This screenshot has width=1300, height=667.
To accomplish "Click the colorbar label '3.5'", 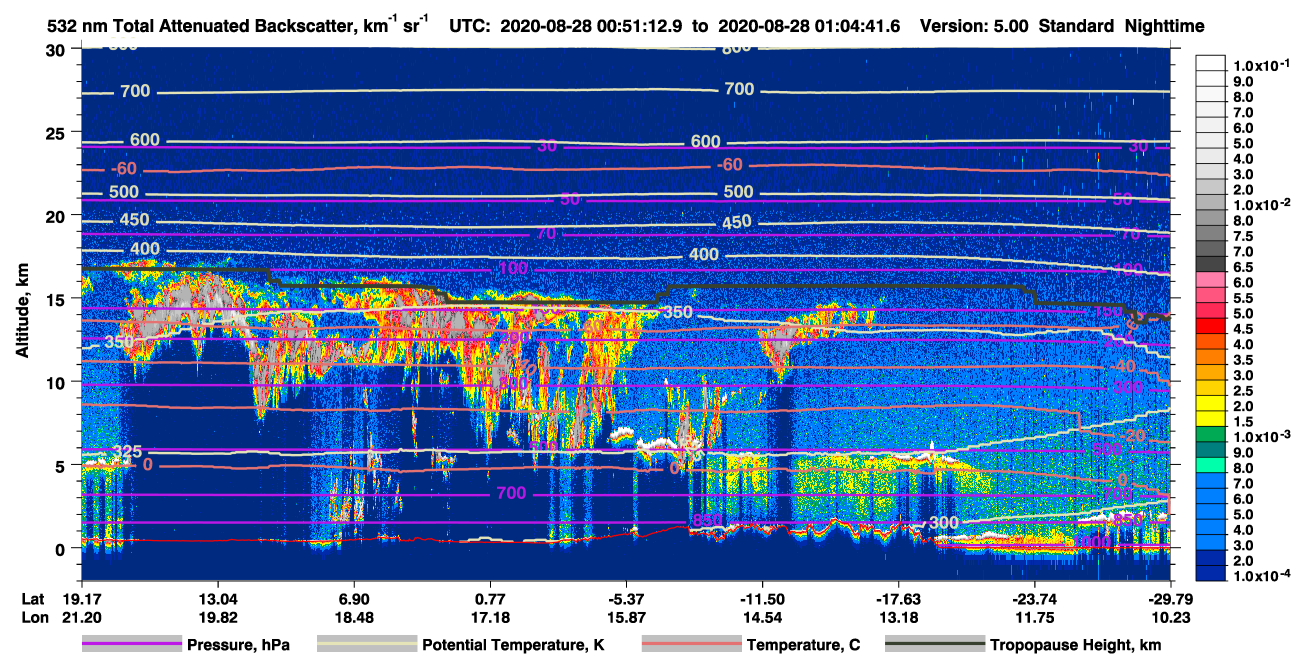I will pyautogui.click(x=1241, y=360).
